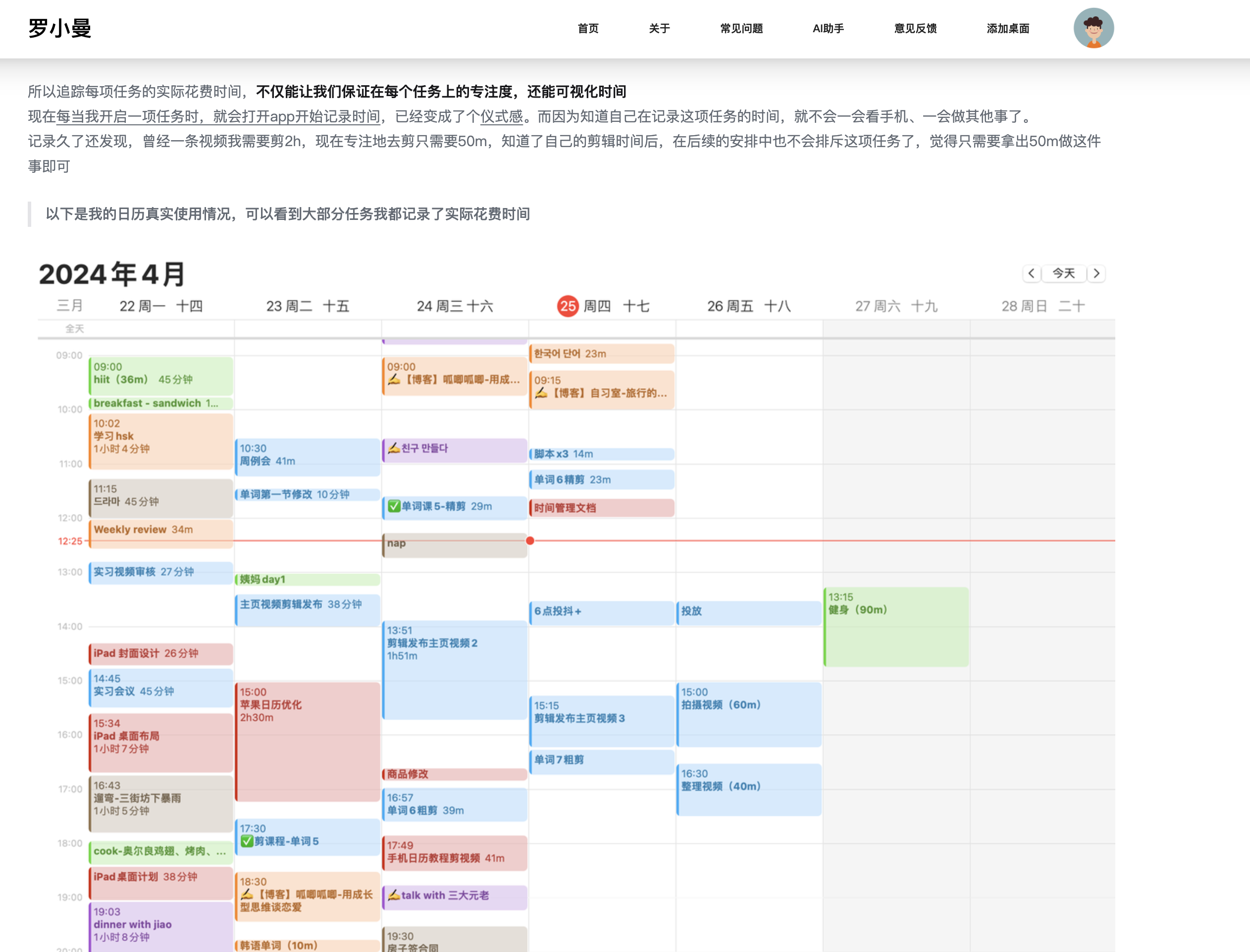
Task: Click the 26 周五 day column header
Action: [748, 307]
